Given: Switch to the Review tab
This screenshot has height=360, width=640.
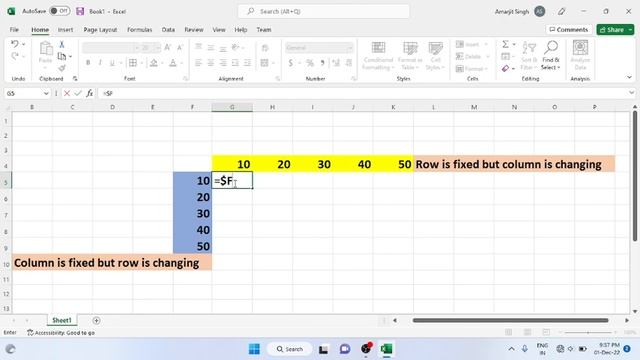Looking at the screenshot, I should point(194,29).
